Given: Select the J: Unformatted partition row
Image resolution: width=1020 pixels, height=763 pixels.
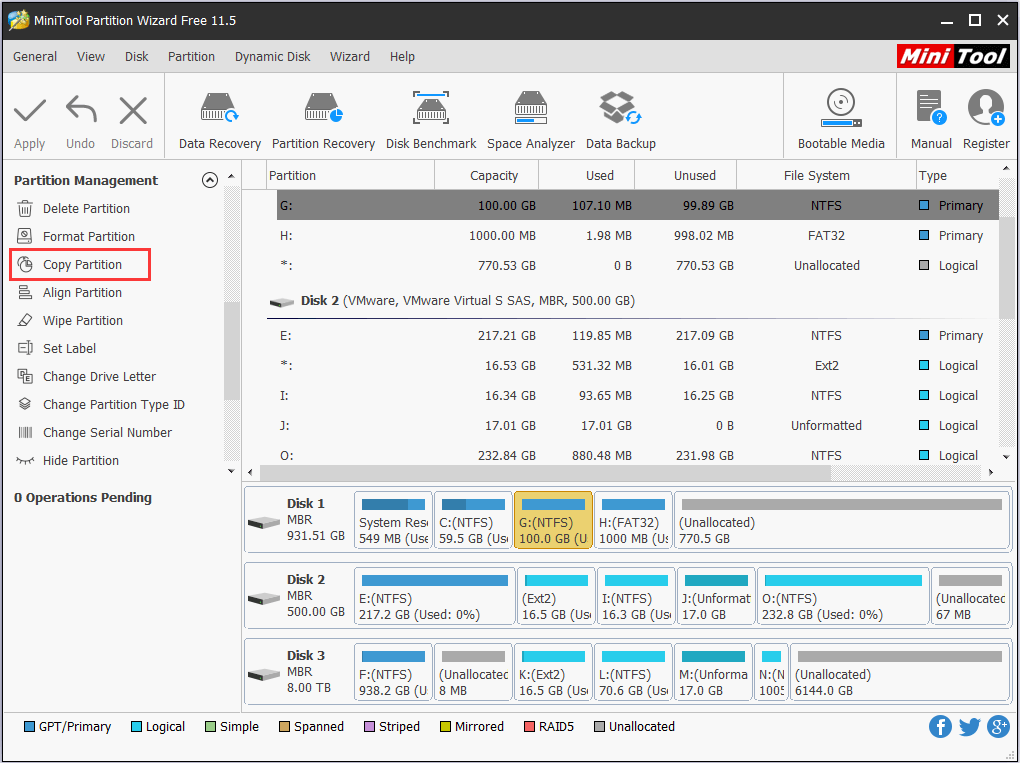Looking at the screenshot, I should [638, 425].
